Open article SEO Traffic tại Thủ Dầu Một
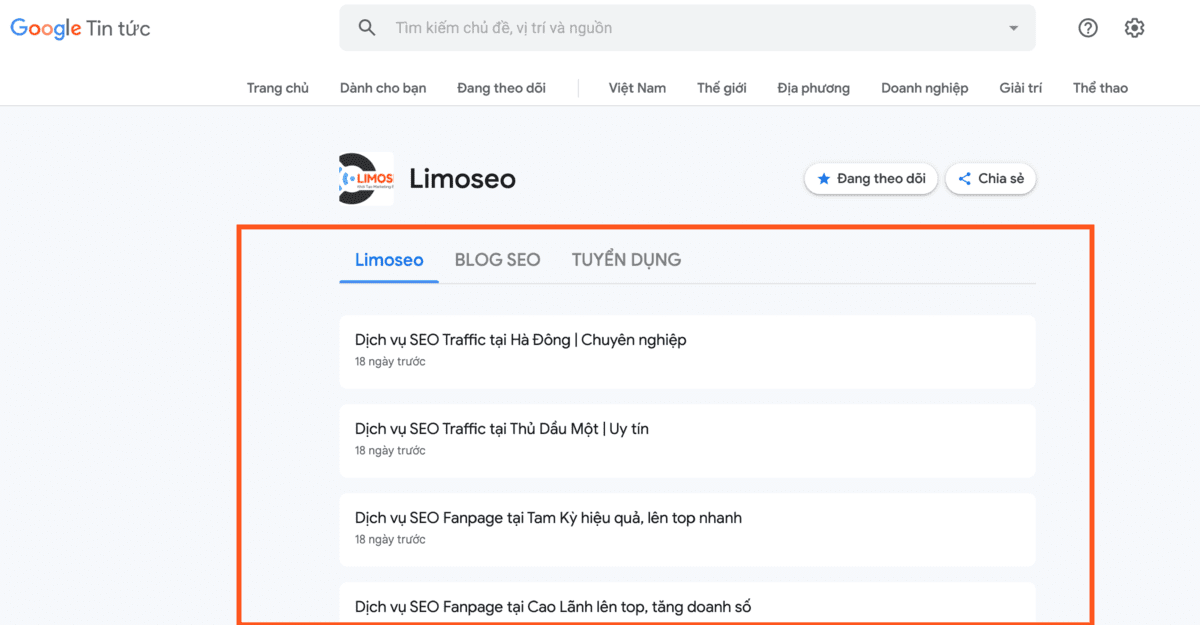The width and height of the screenshot is (1200, 625). point(687,440)
